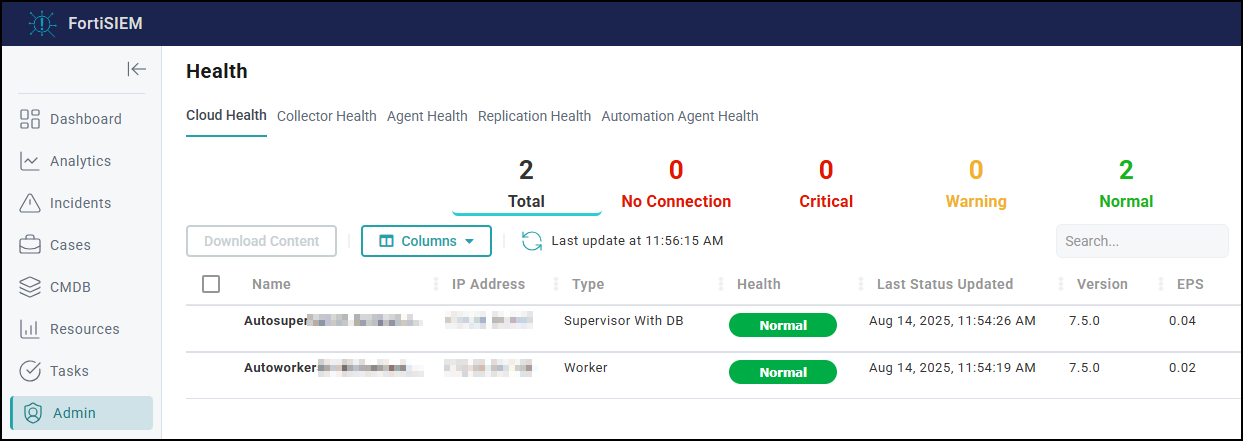Collapse the sidebar with the arrow icon
Viewport: 1243px width, 441px height.
[x=137, y=69]
